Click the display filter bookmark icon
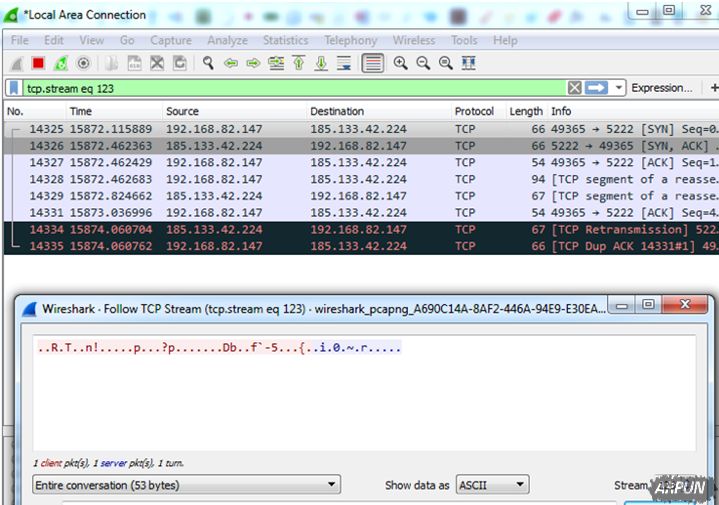Viewport: 719px width, 505px height. [x=15, y=88]
